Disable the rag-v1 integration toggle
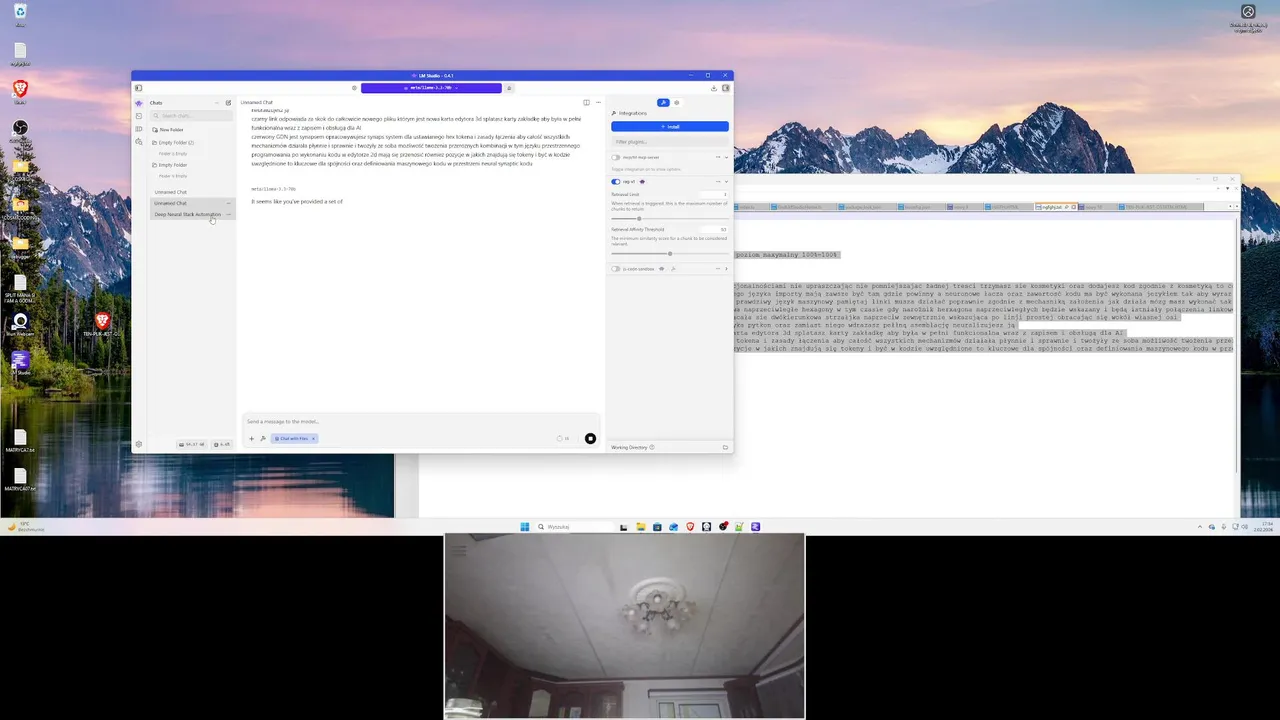The height and width of the screenshot is (720, 1280). [x=616, y=182]
